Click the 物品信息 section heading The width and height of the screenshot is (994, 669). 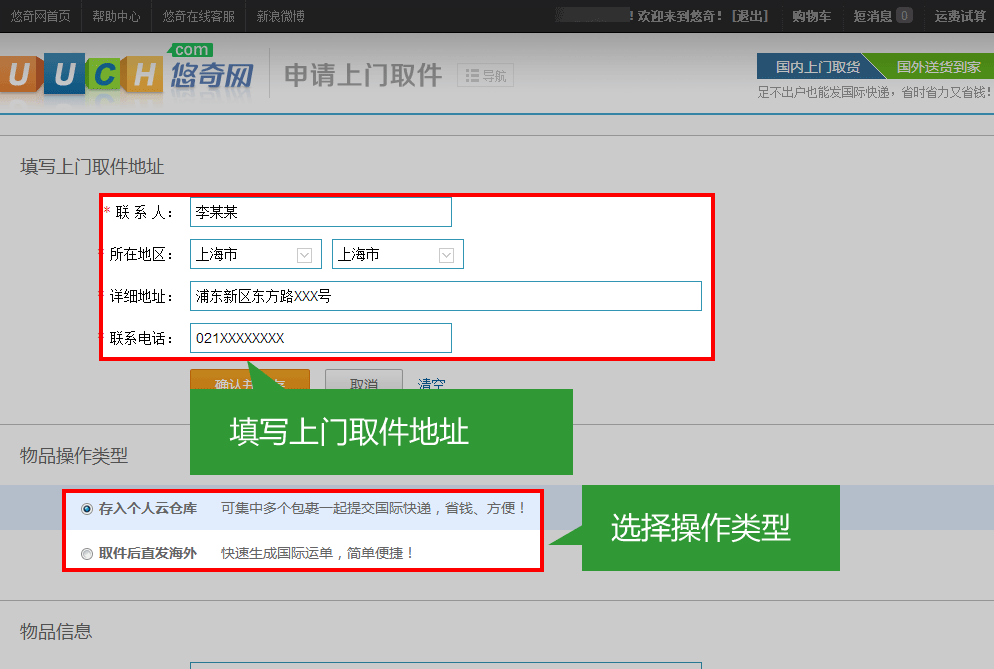[56, 631]
